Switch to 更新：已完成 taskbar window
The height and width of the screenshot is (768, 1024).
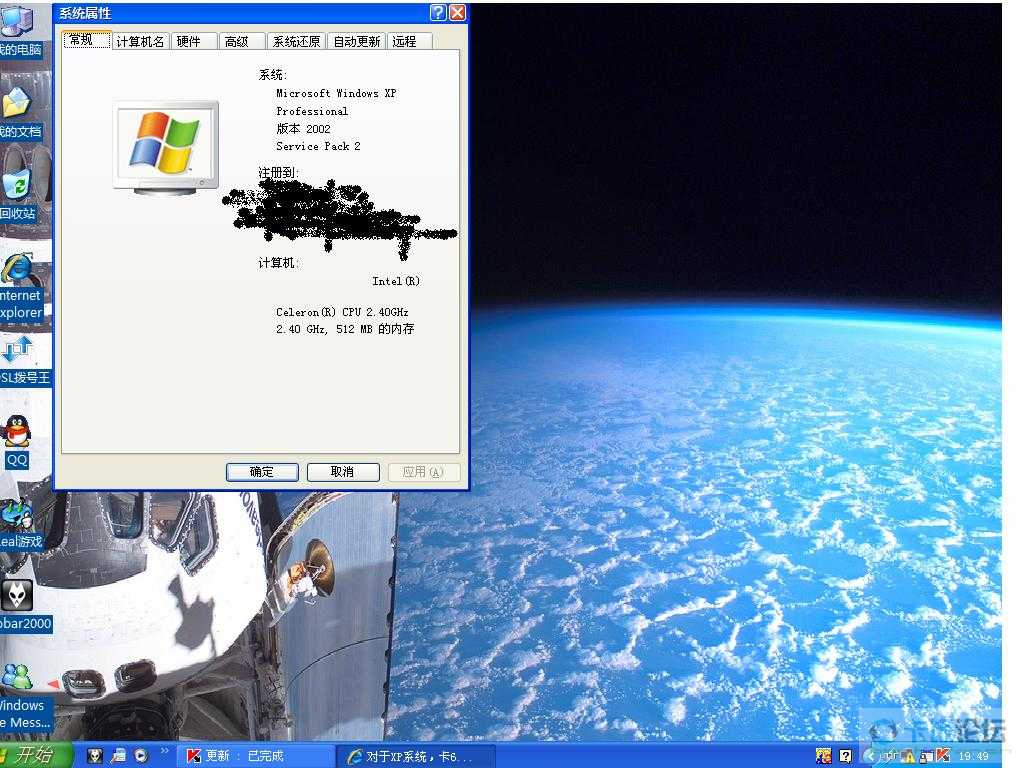(x=256, y=756)
